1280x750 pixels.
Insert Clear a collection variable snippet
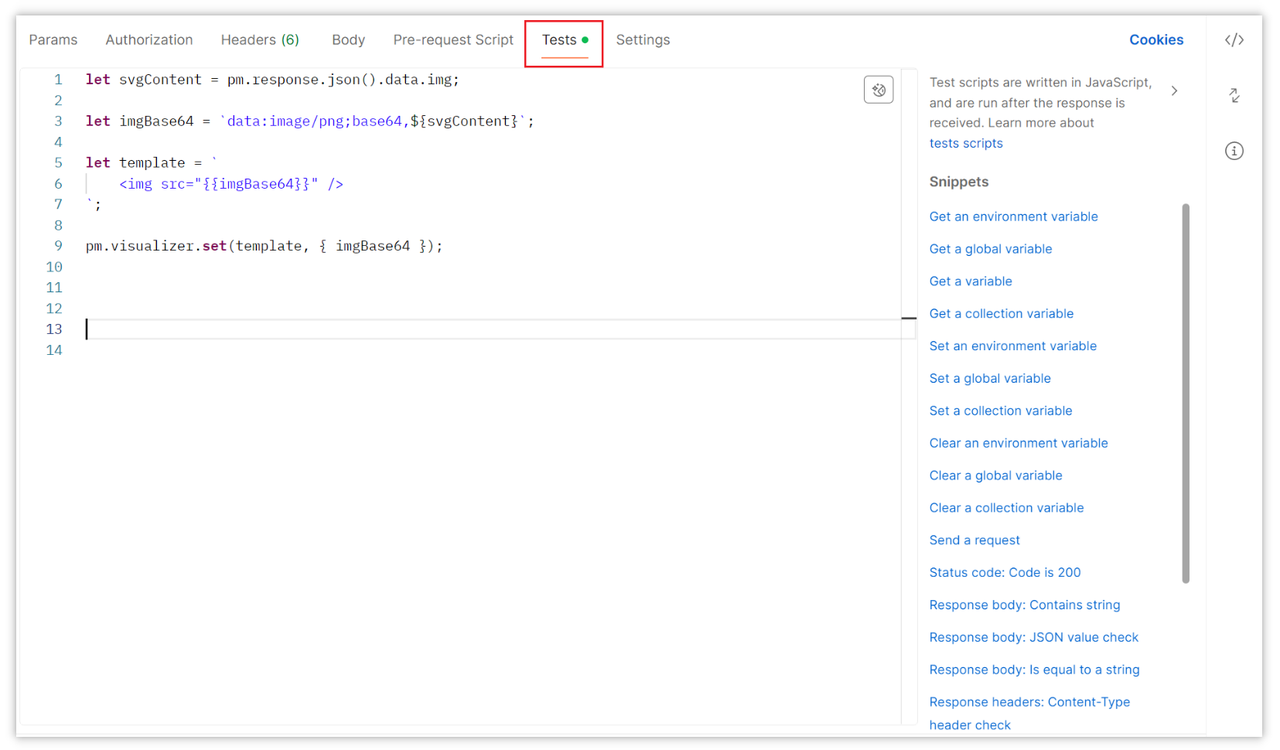coord(1006,507)
